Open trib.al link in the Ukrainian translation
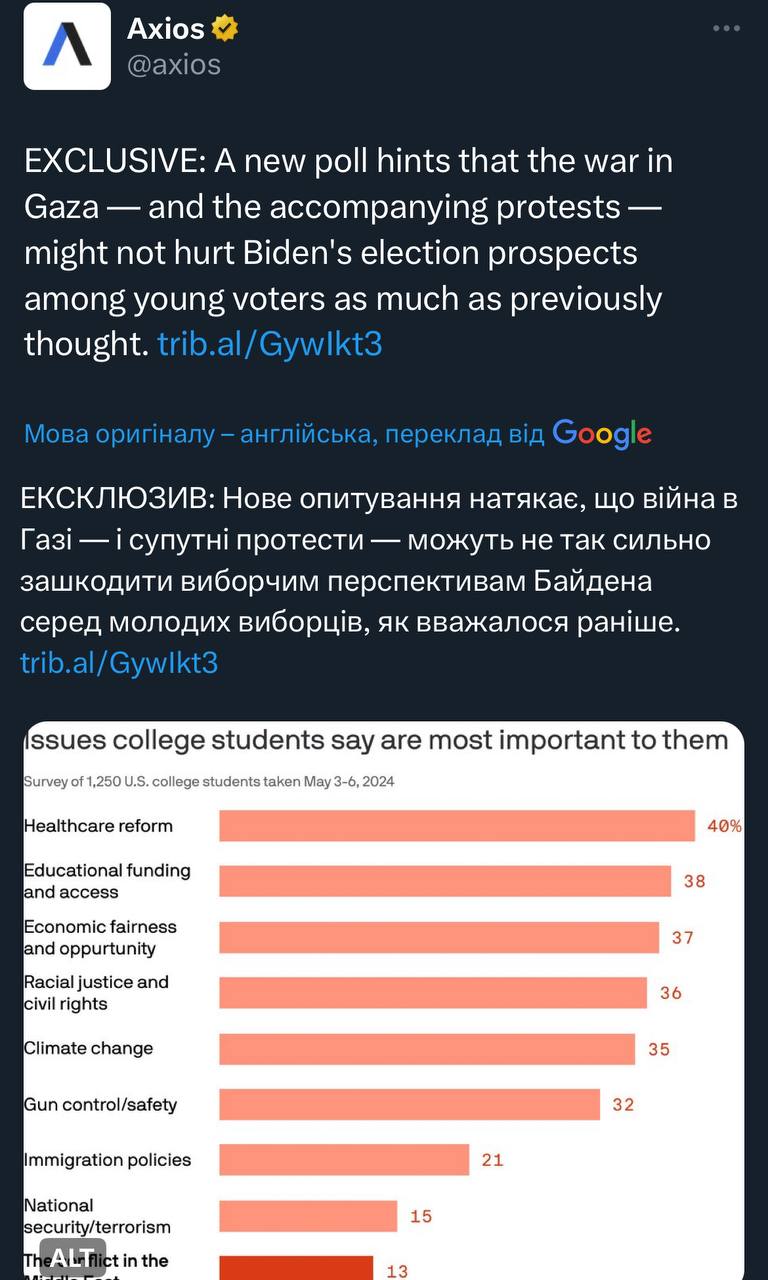The height and width of the screenshot is (1280, 768). [x=119, y=662]
